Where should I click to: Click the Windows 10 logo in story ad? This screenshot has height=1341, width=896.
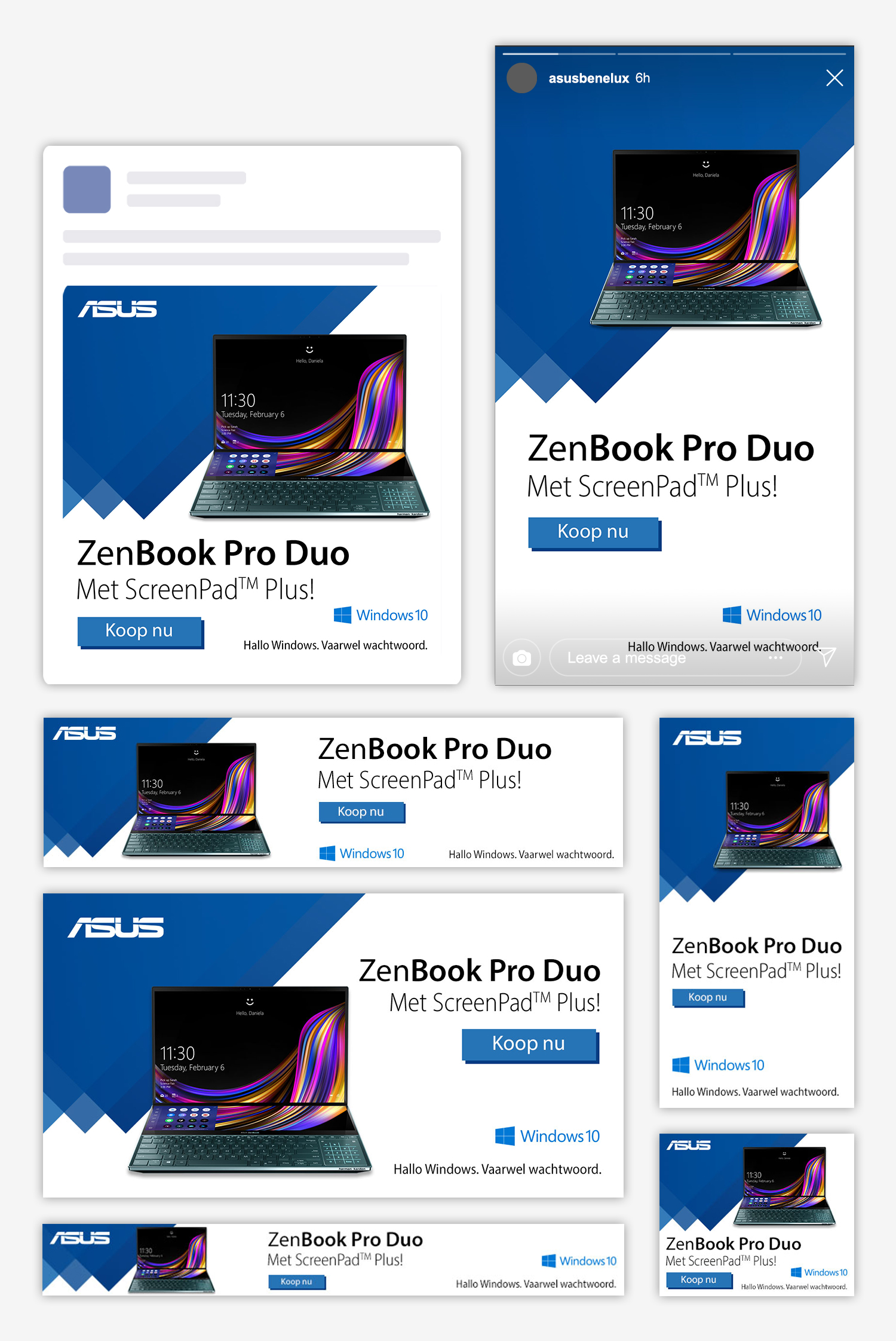772,615
